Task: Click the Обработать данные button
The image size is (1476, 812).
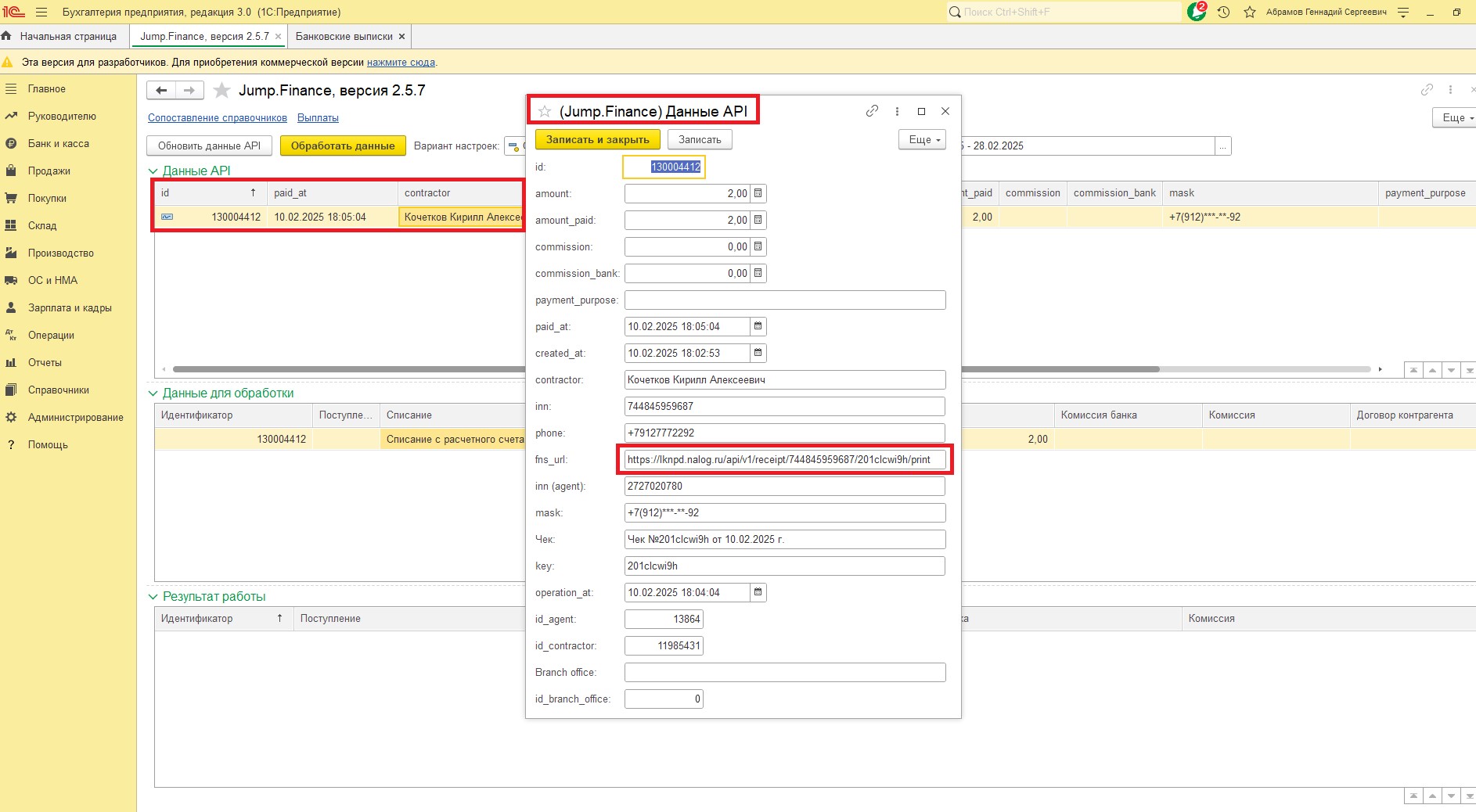Action: pos(343,146)
